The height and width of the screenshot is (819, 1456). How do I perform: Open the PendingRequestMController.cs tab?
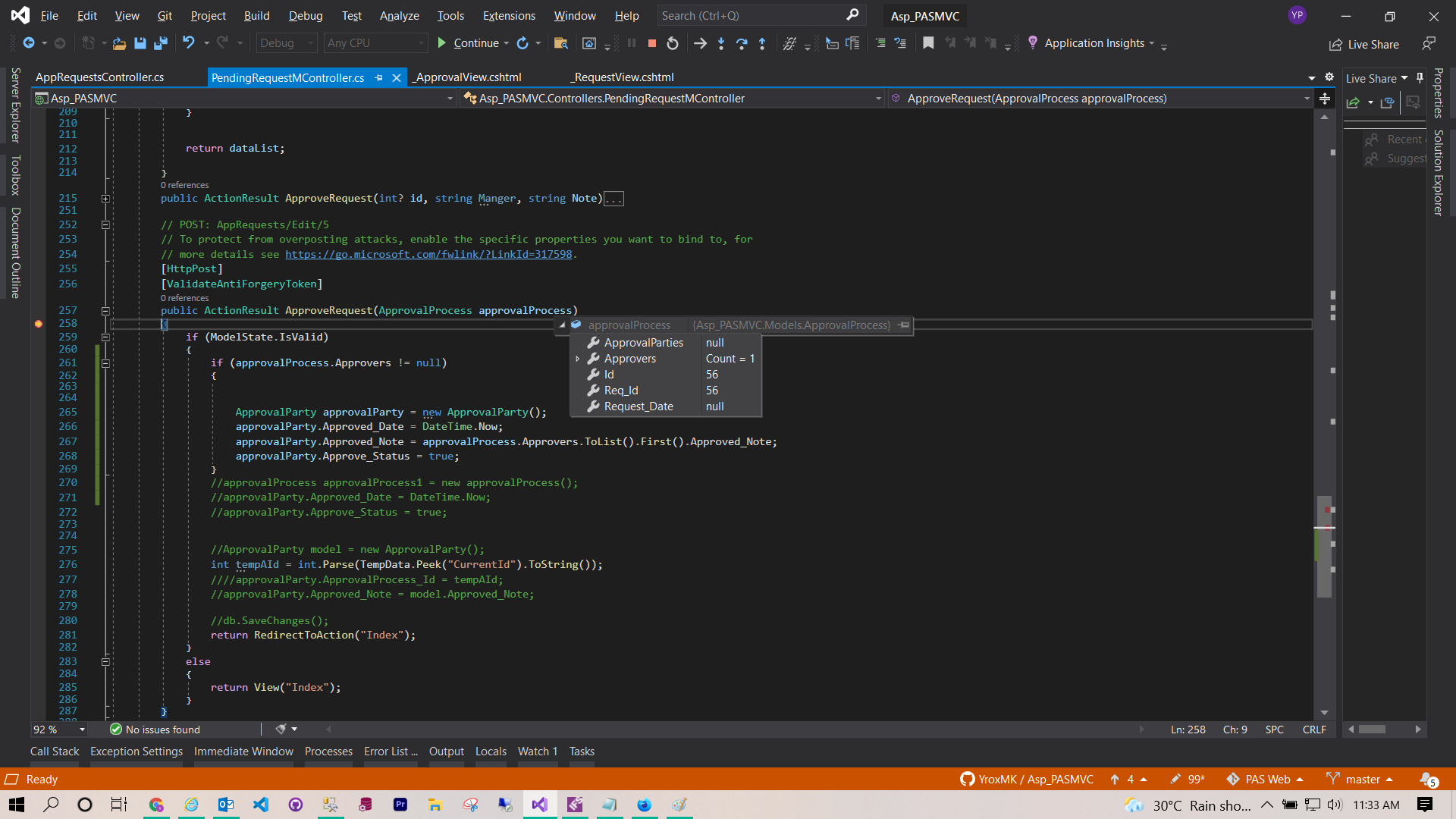288,77
